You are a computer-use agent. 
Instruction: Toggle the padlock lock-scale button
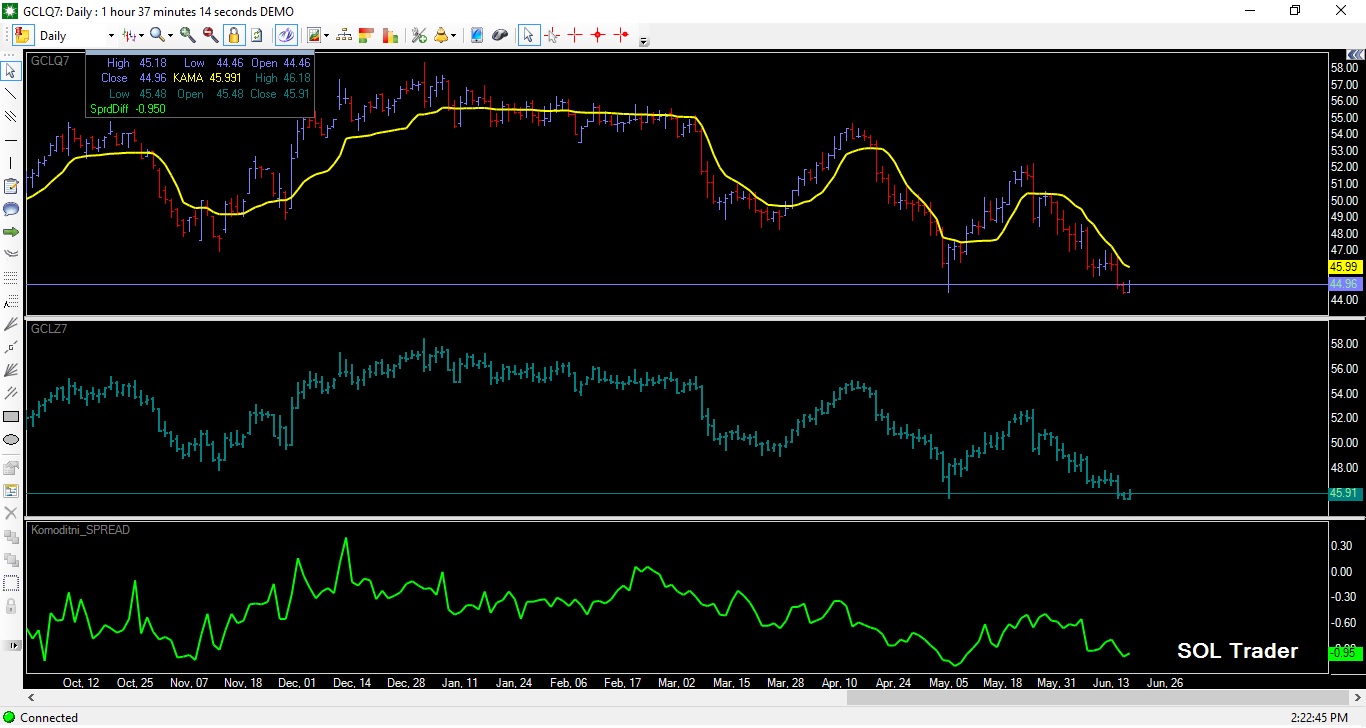pyautogui.click(x=233, y=35)
